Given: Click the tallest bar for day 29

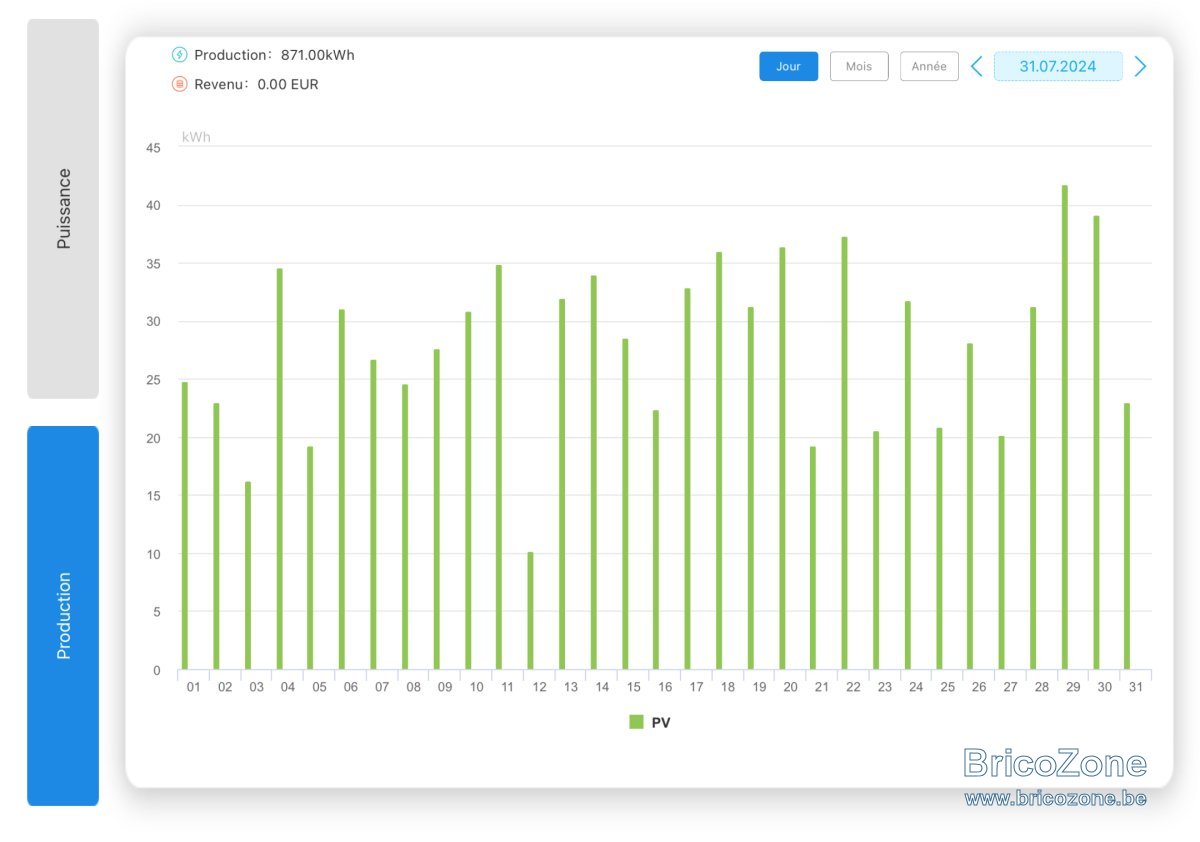Looking at the screenshot, I should (1064, 427).
